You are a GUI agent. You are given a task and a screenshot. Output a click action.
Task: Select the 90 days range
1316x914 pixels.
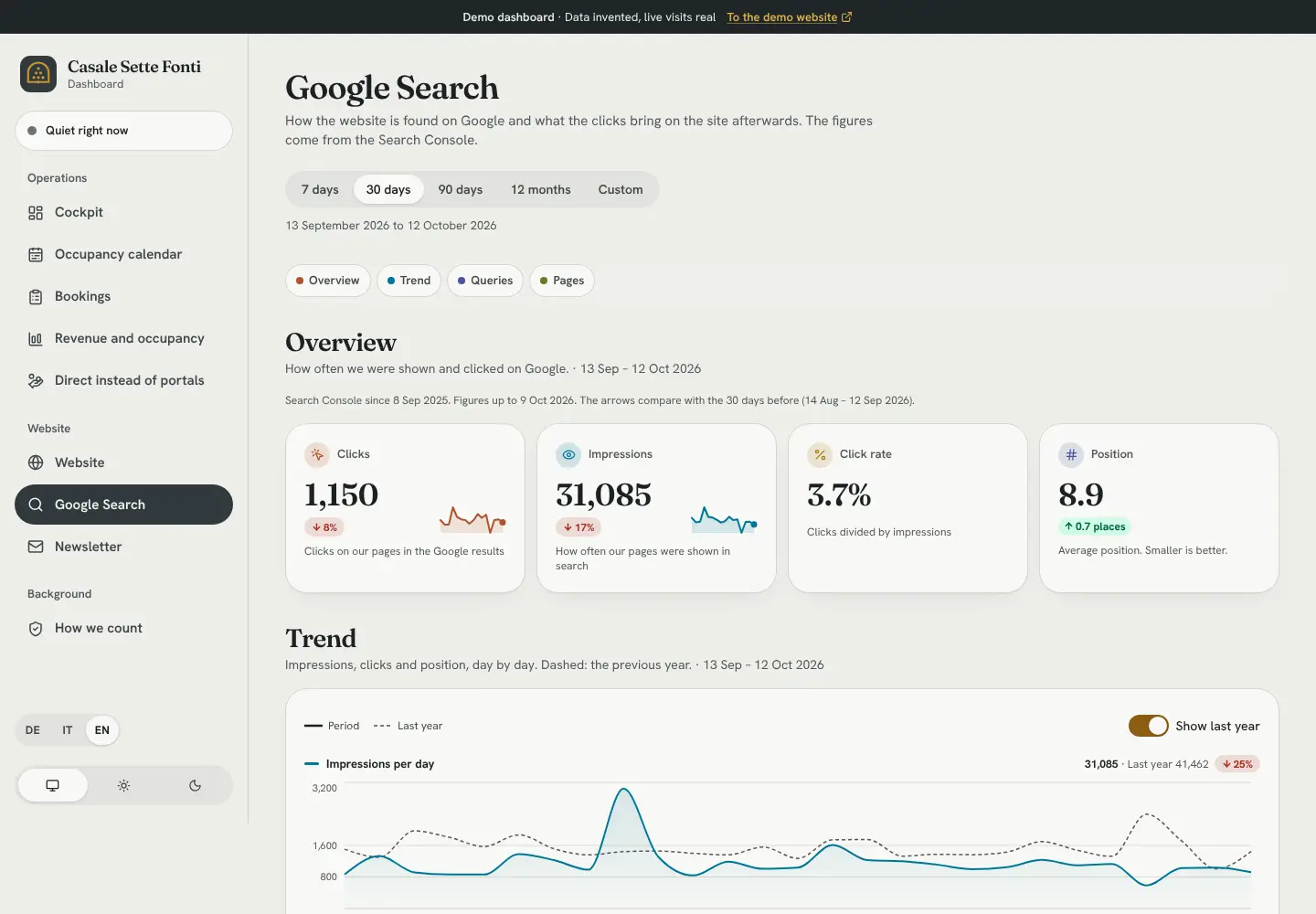pyautogui.click(x=461, y=189)
